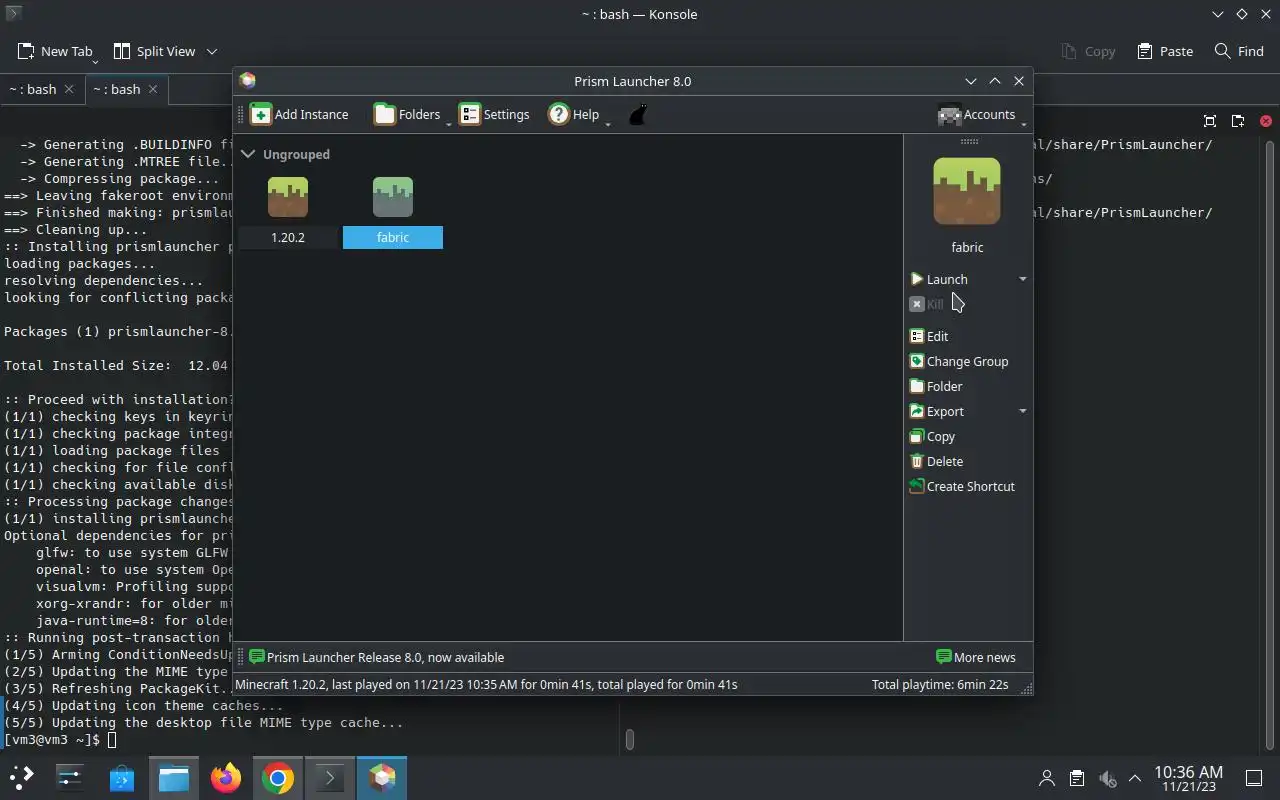Select the fabric instance icon
Image resolution: width=1280 pixels, height=800 pixels.
coord(393,197)
